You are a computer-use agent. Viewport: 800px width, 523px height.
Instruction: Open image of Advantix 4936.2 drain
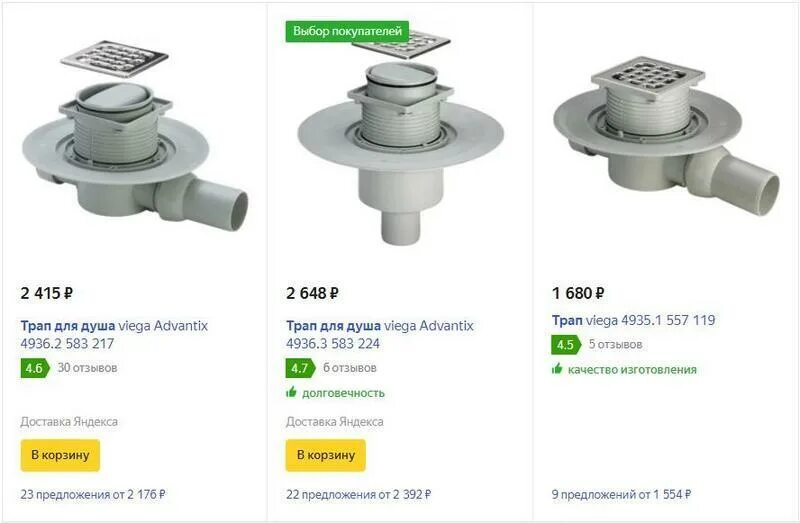click(135, 135)
